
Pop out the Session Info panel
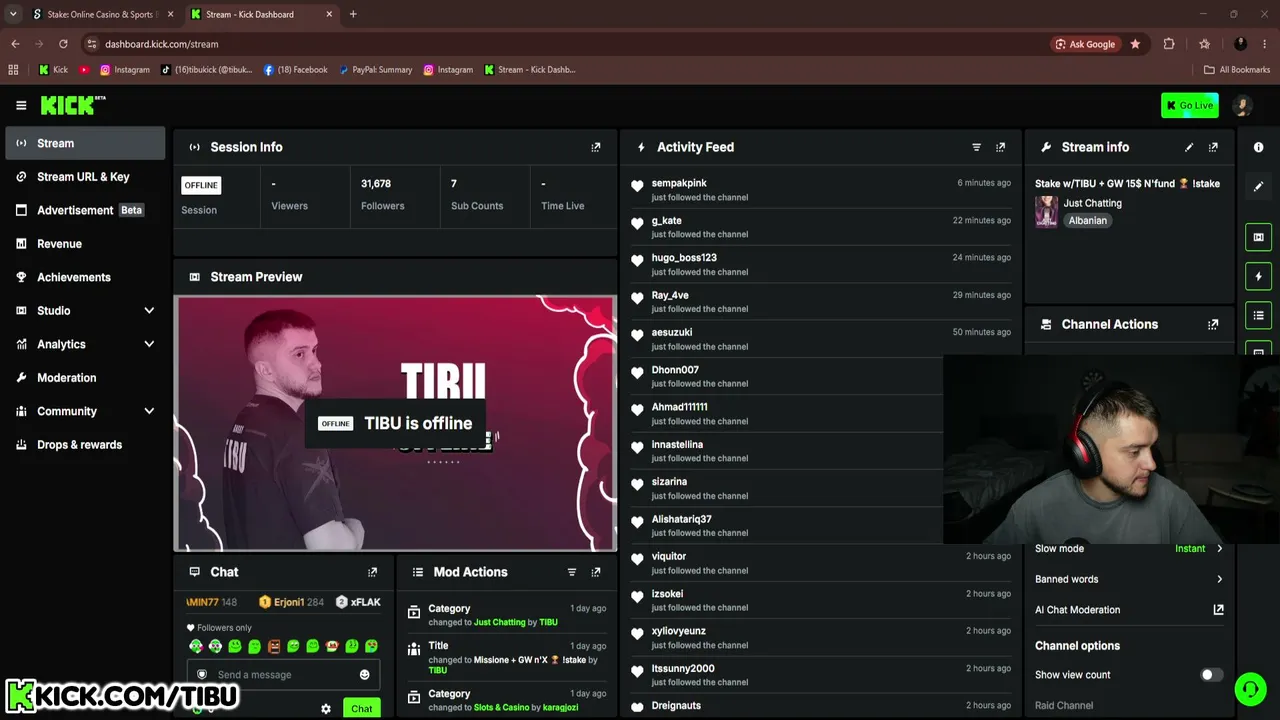tap(596, 147)
